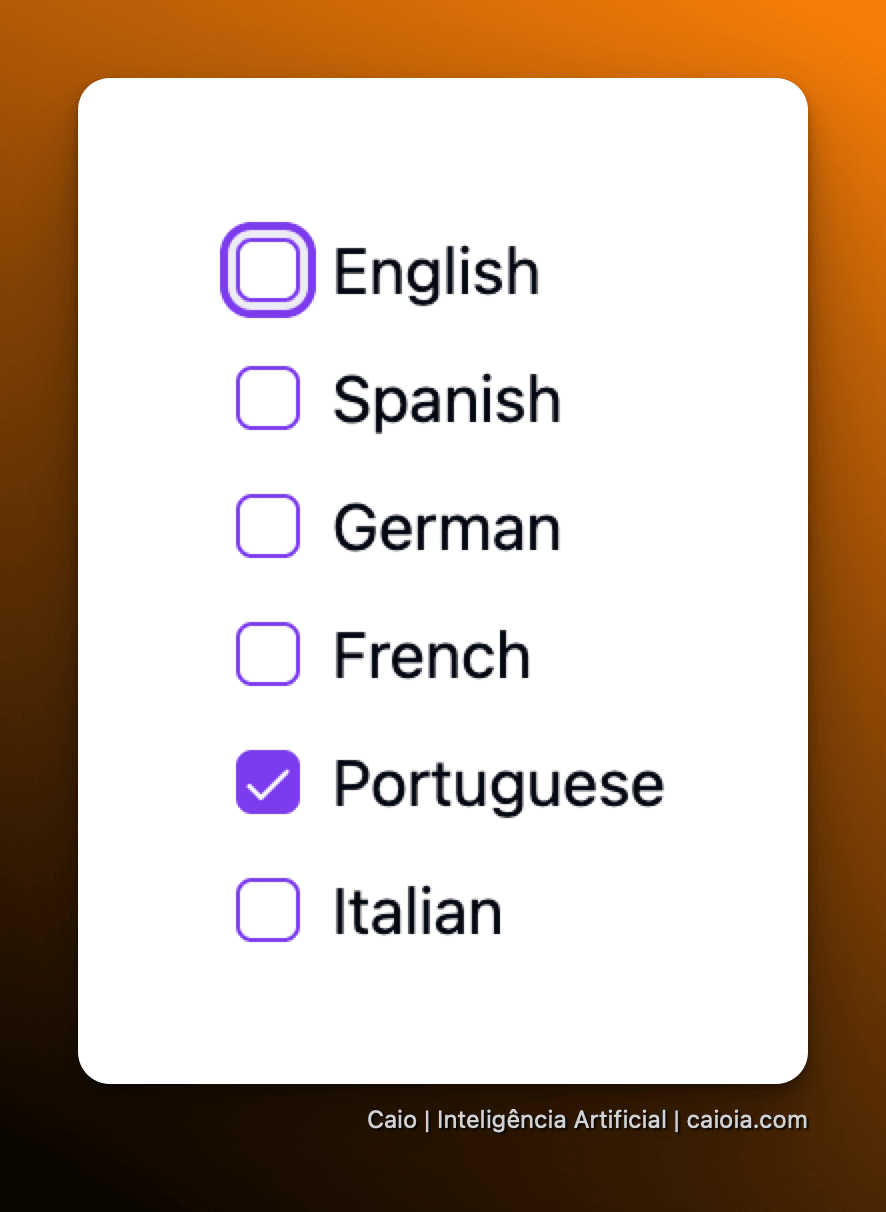Open the caioia.com link

(747, 1120)
